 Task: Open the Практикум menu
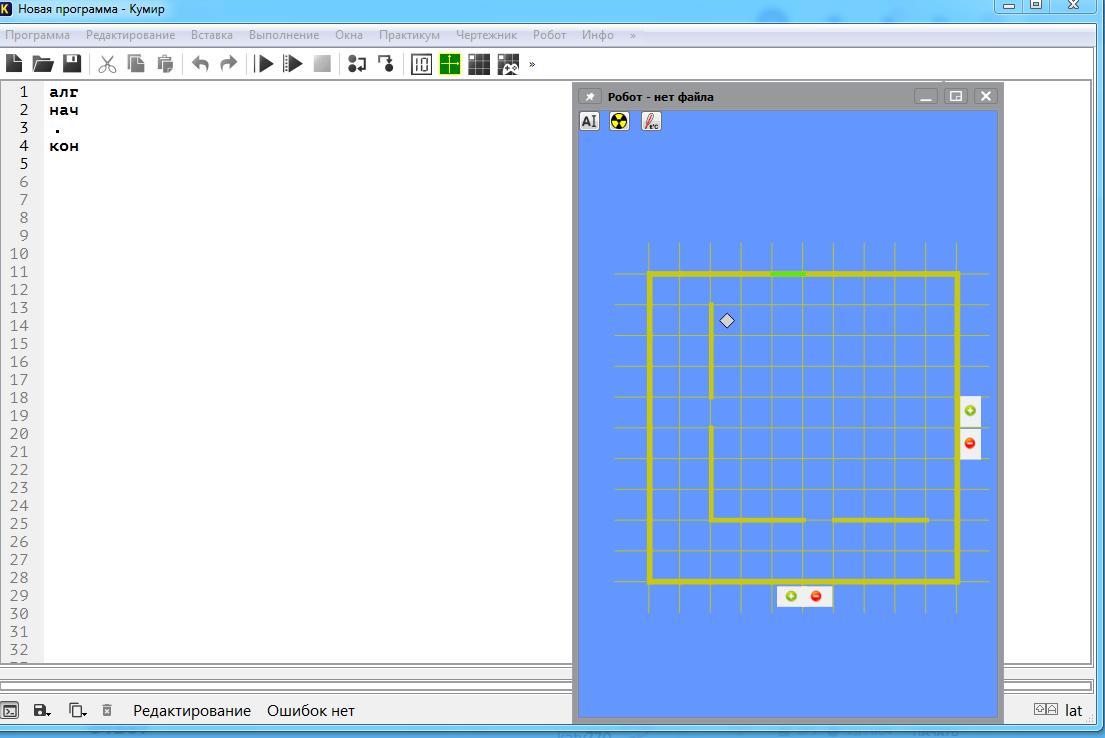point(409,35)
